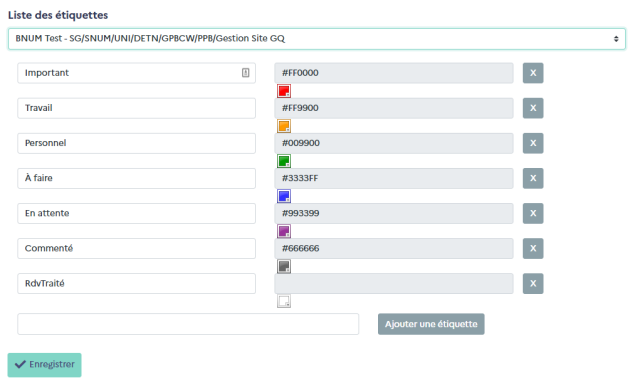Delete the Important label with X
Screen dimensions: 630x383
pos(533,73)
